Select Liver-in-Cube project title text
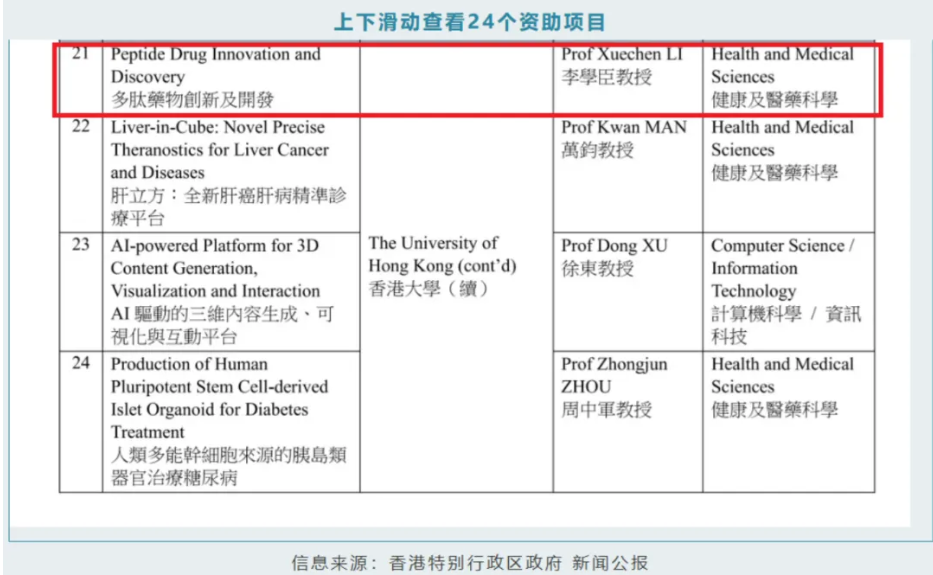 pyautogui.click(x=219, y=149)
